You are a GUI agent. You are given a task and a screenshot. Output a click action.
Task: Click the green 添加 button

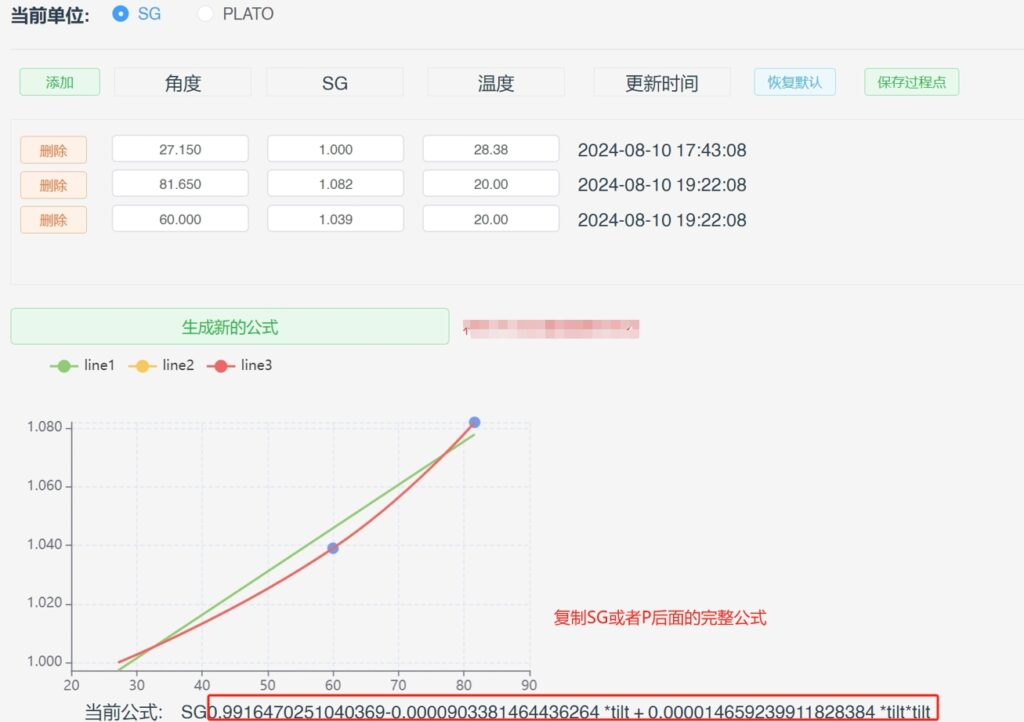60,82
